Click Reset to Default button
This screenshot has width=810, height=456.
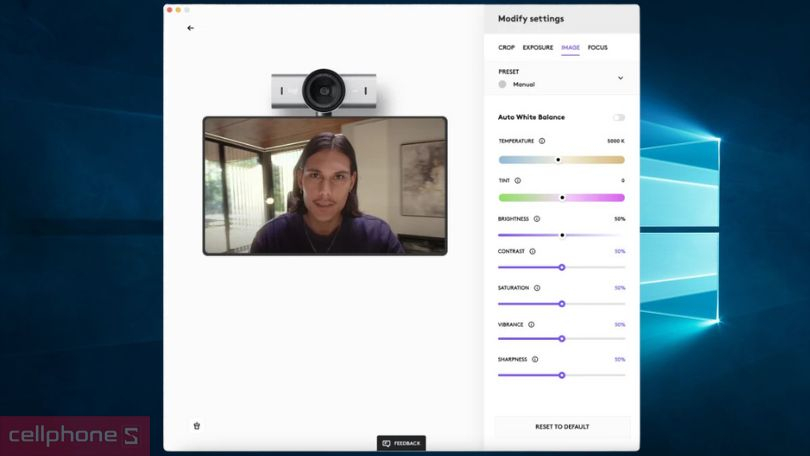[562, 427]
